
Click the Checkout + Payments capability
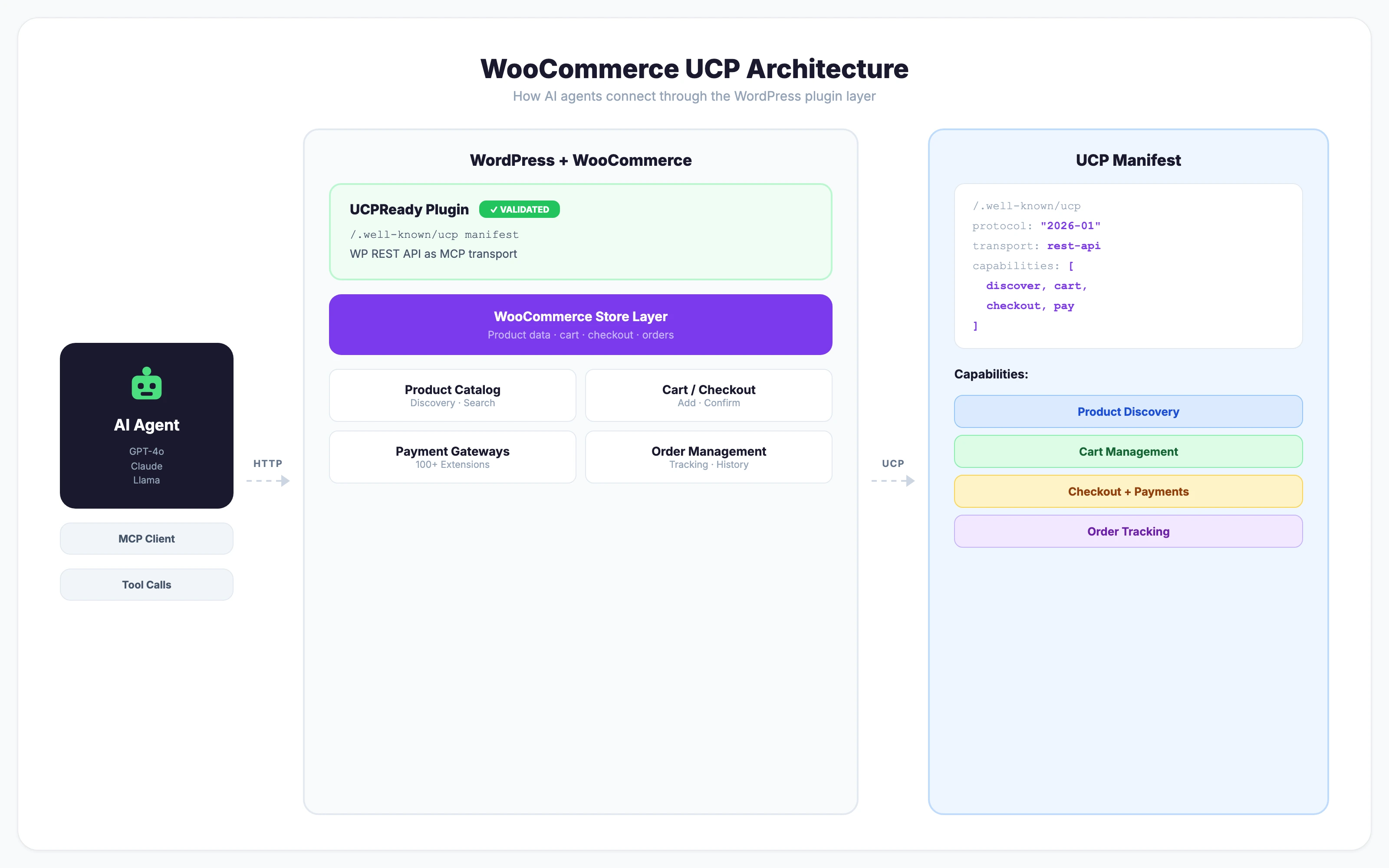pyautogui.click(x=1128, y=491)
